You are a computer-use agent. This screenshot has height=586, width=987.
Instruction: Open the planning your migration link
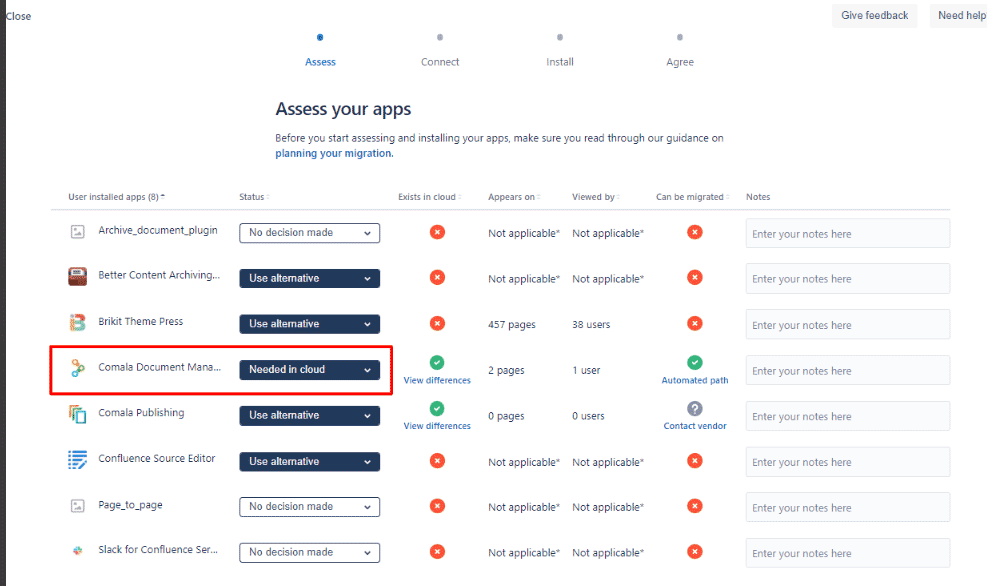coord(334,154)
